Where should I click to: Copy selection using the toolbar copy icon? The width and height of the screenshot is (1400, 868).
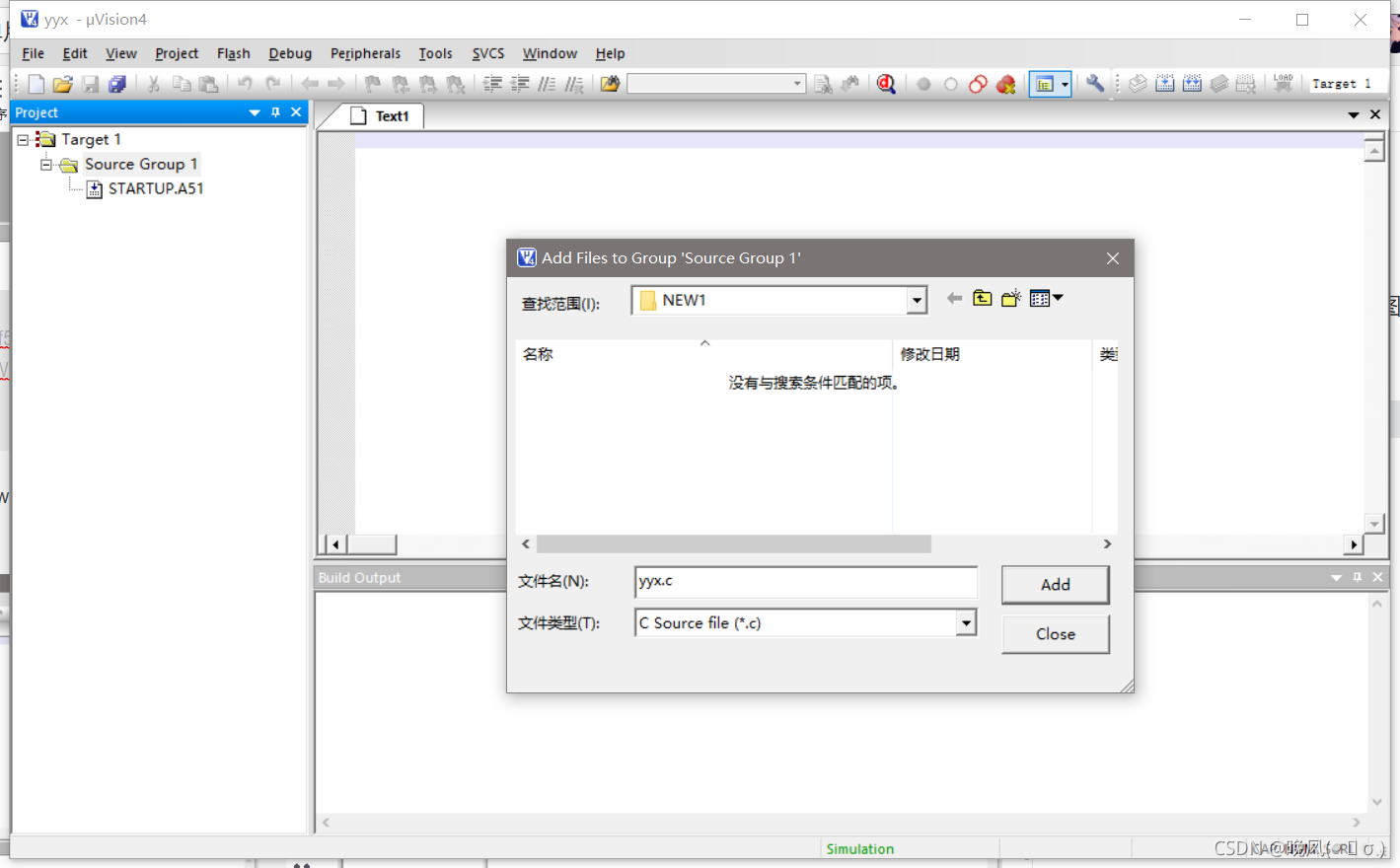(x=182, y=85)
